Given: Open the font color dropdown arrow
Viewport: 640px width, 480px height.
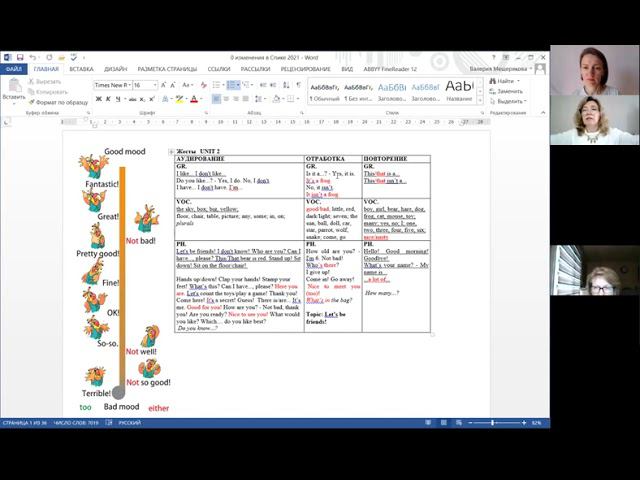Looking at the screenshot, I should 202,99.
